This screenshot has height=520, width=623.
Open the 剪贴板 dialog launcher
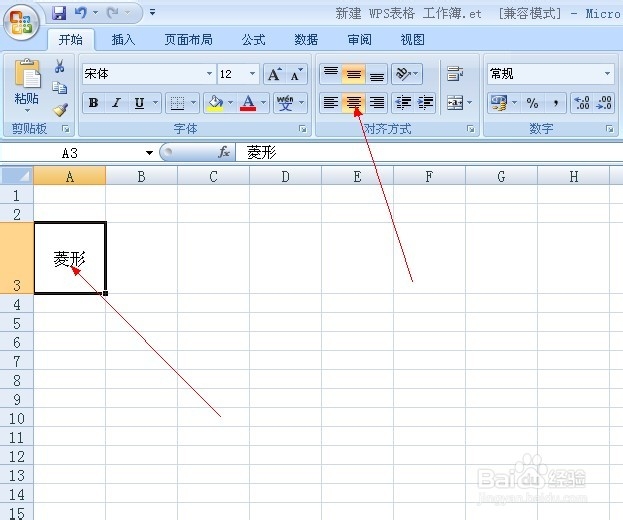coord(66,129)
